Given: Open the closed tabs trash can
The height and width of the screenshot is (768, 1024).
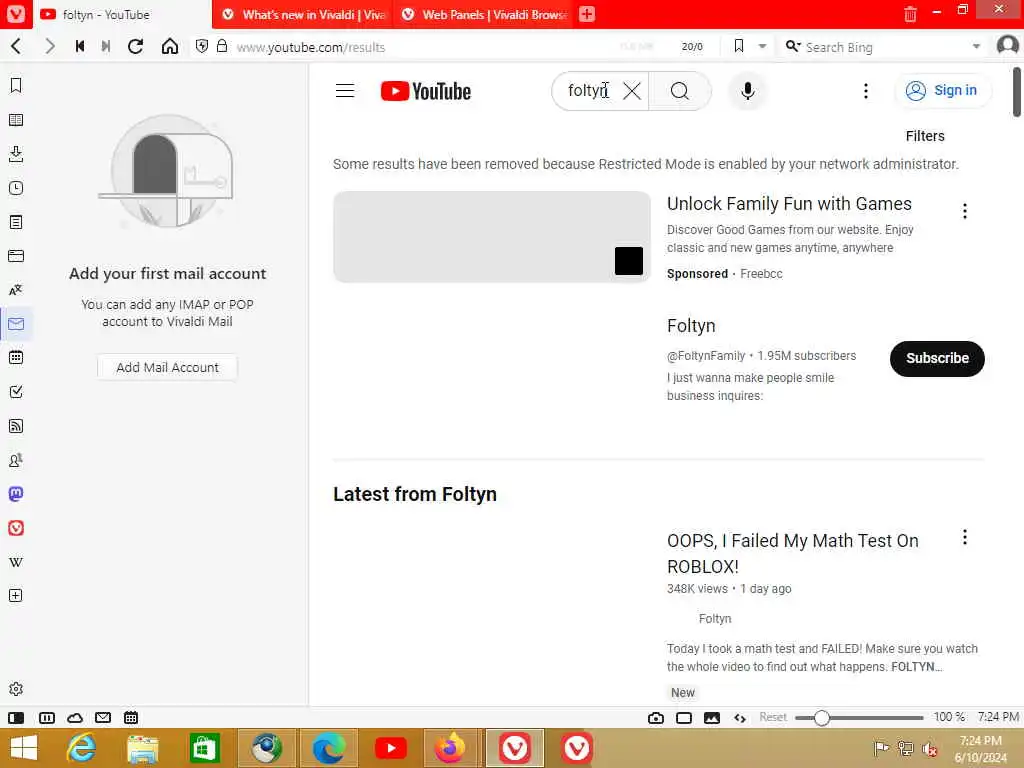Looking at the screenshot, I should [x=910, y=14].
